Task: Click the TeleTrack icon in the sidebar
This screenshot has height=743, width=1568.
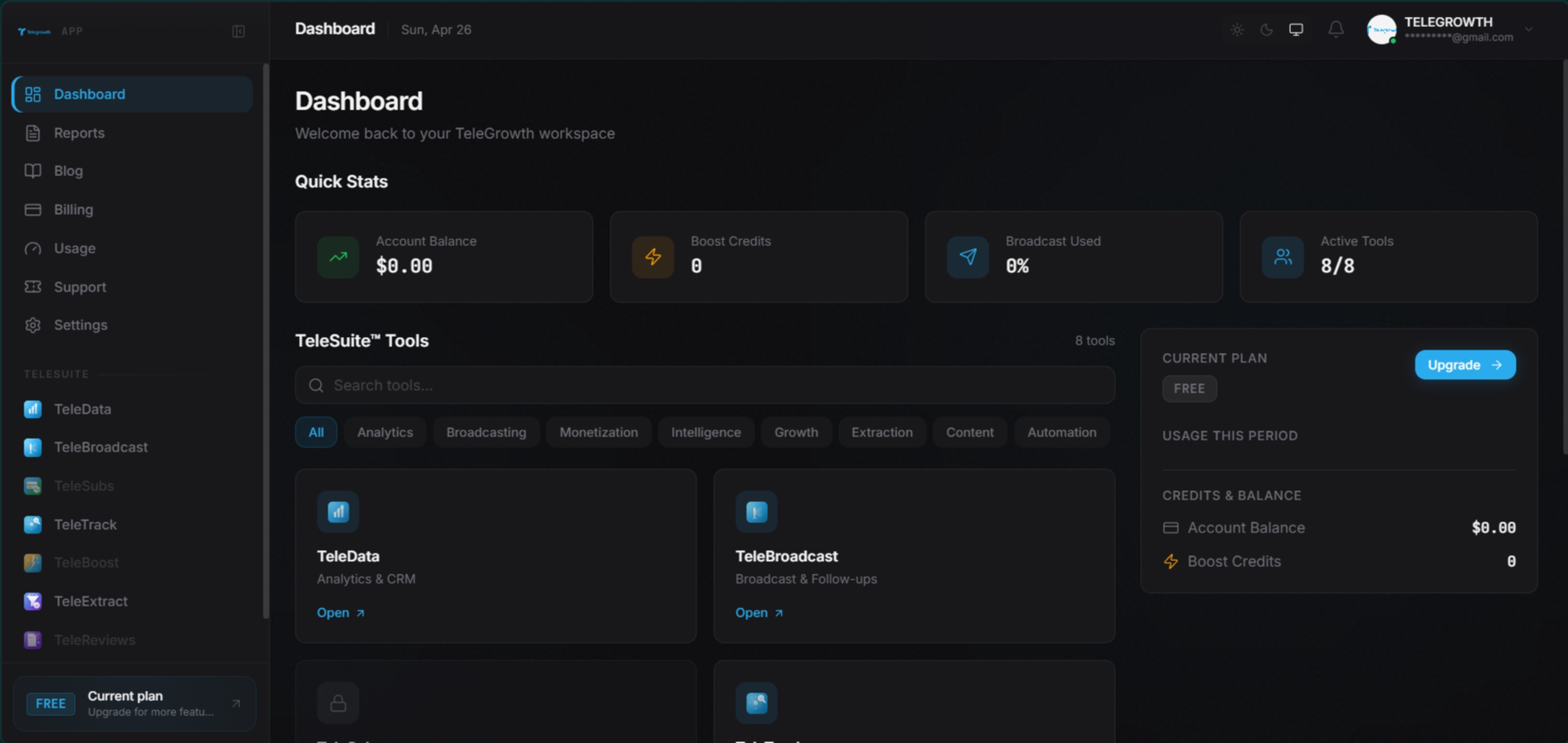Action: point(33,525)
